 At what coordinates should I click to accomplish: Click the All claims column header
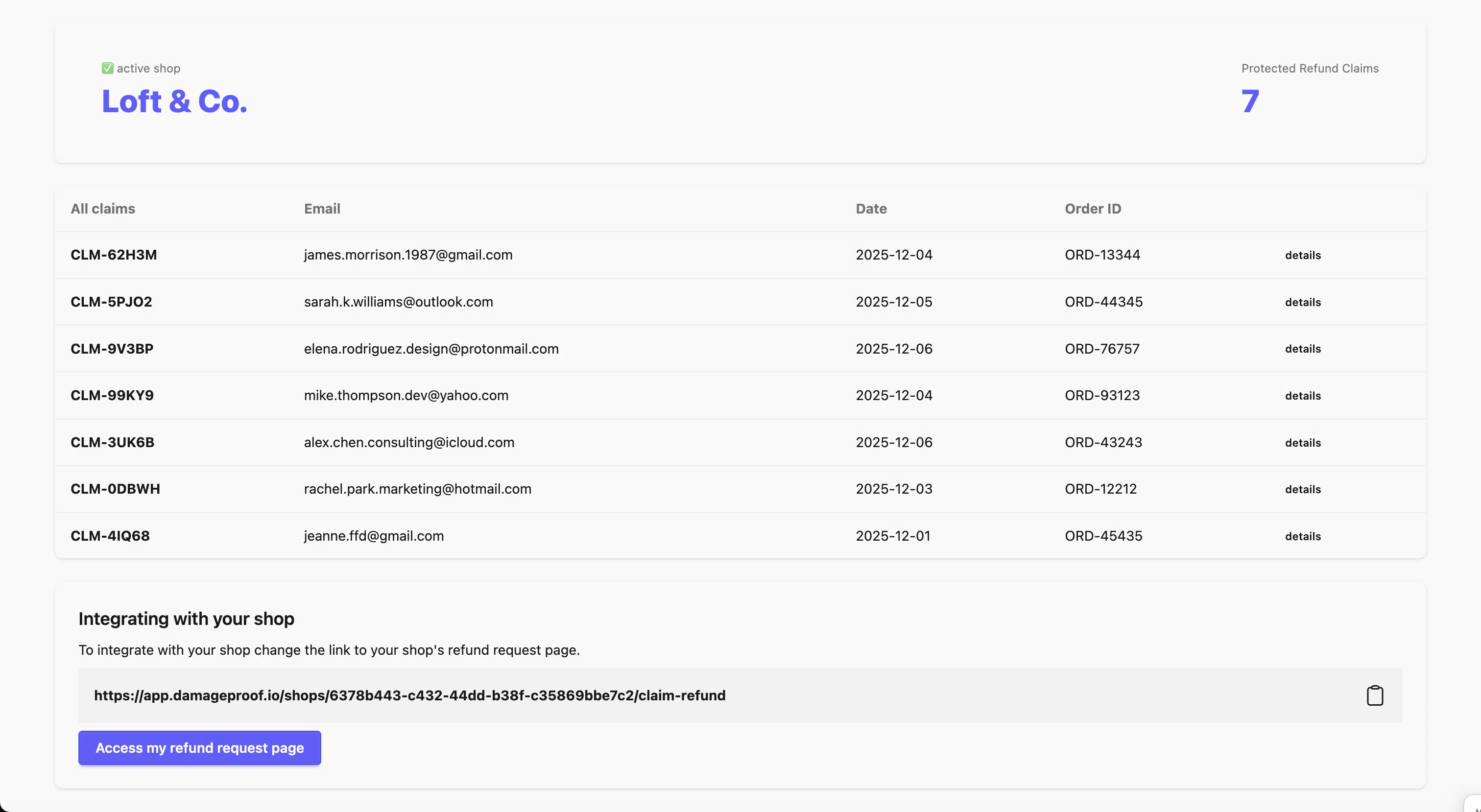pos(103,209)
